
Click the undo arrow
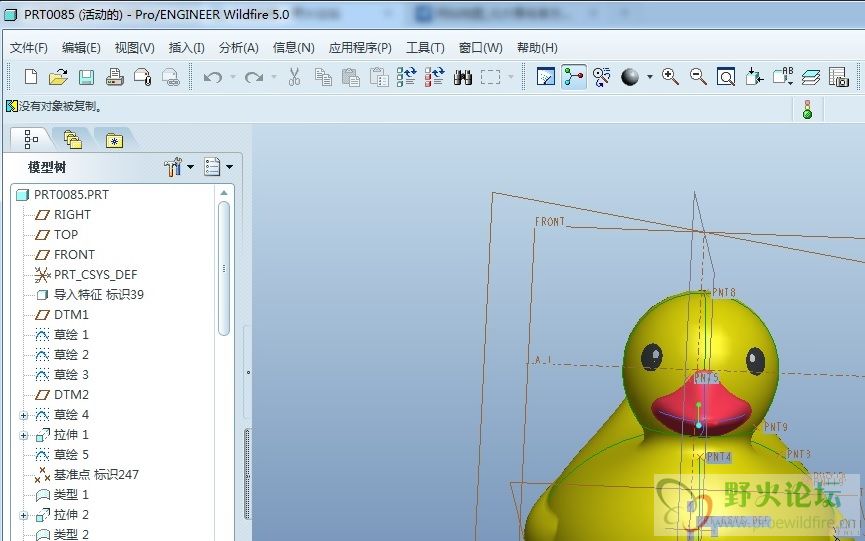pos(213,77)
